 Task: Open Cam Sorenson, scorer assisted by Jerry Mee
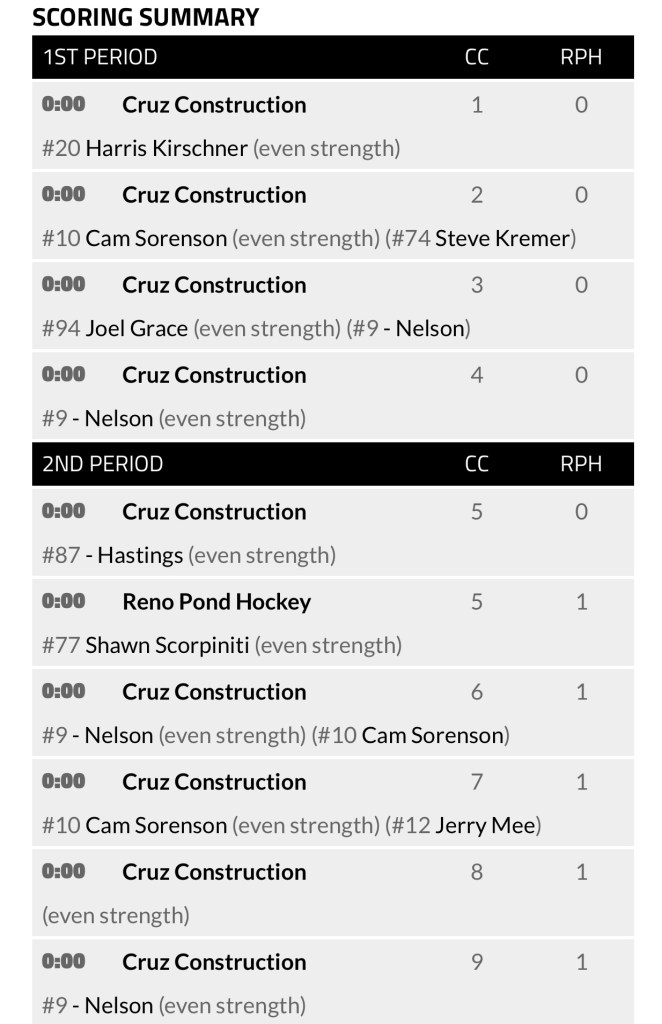coord(156,826)
